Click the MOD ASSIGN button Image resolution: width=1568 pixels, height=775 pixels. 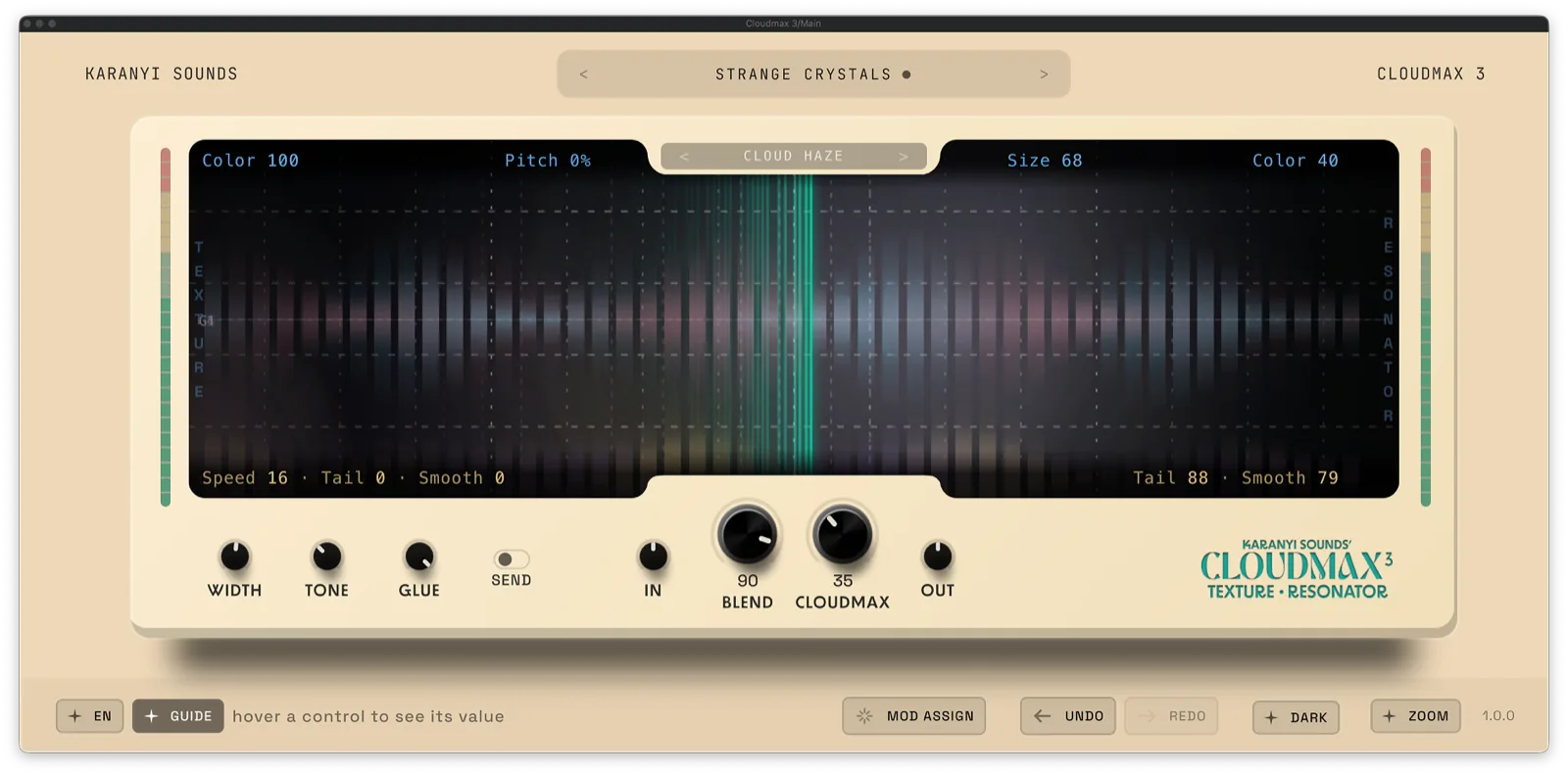pos(914,716)
